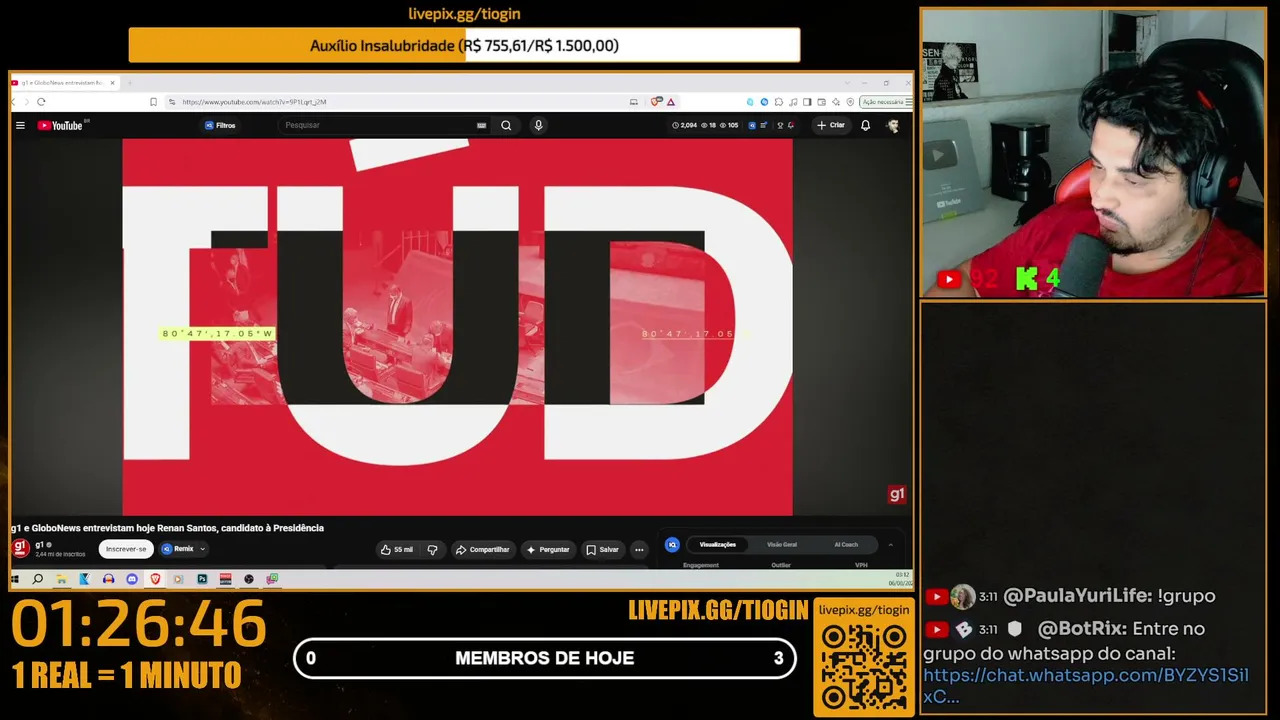The height and width of the screenshot is (720, 1280).
Task: Click the Compartilhar share button
Action: click(482, 549)
